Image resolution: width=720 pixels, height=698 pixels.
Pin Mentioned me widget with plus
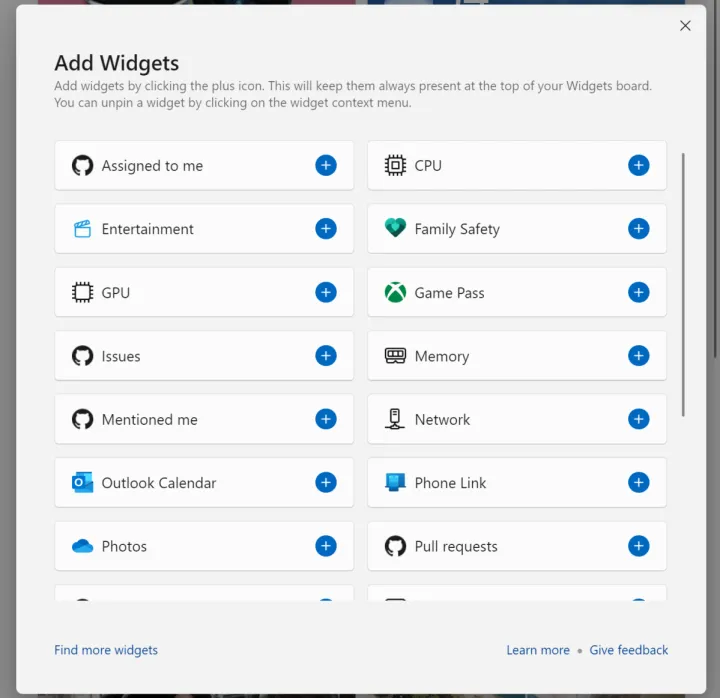[326, 419]
